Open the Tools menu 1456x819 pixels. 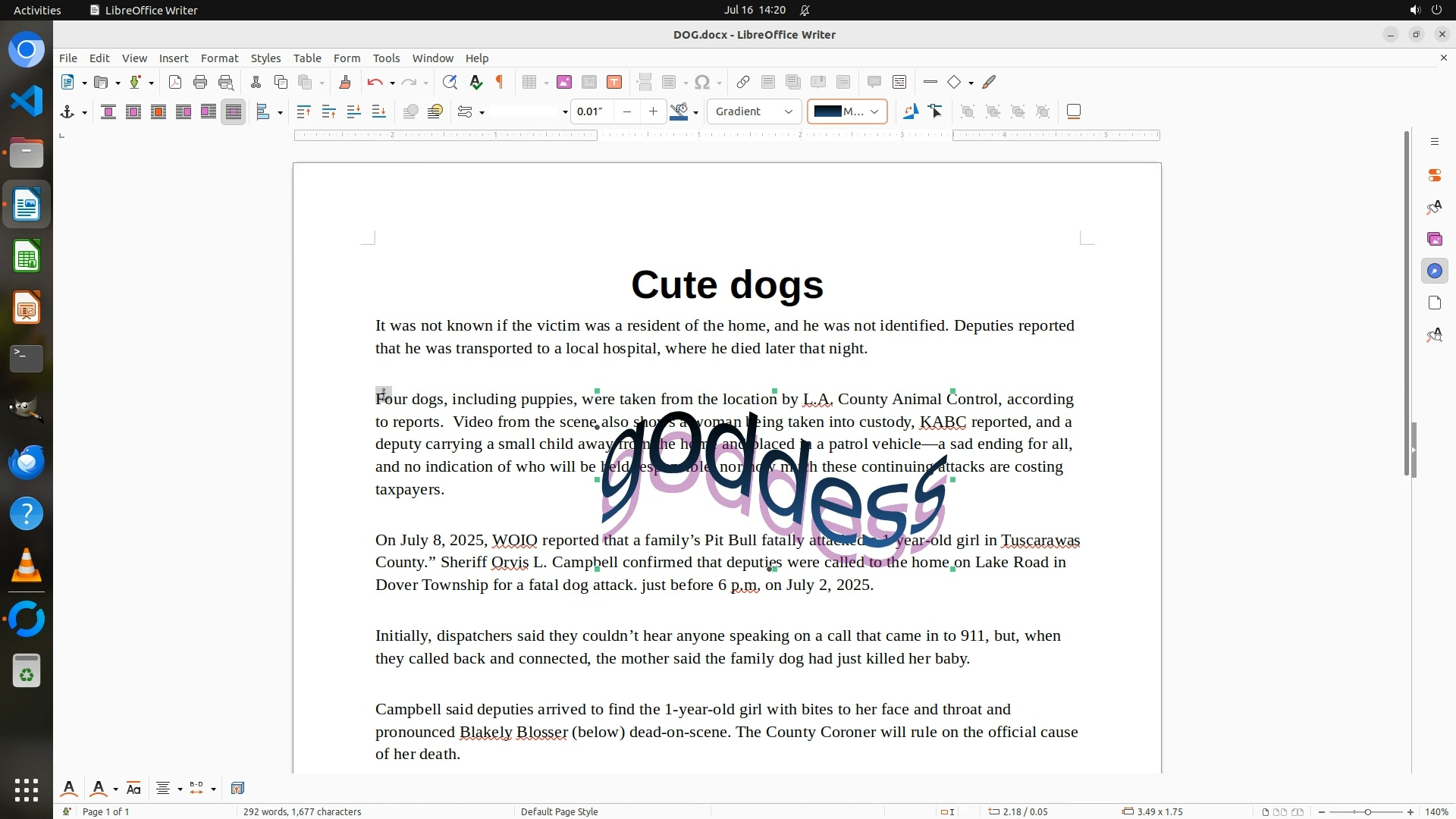tap(386, 58)
